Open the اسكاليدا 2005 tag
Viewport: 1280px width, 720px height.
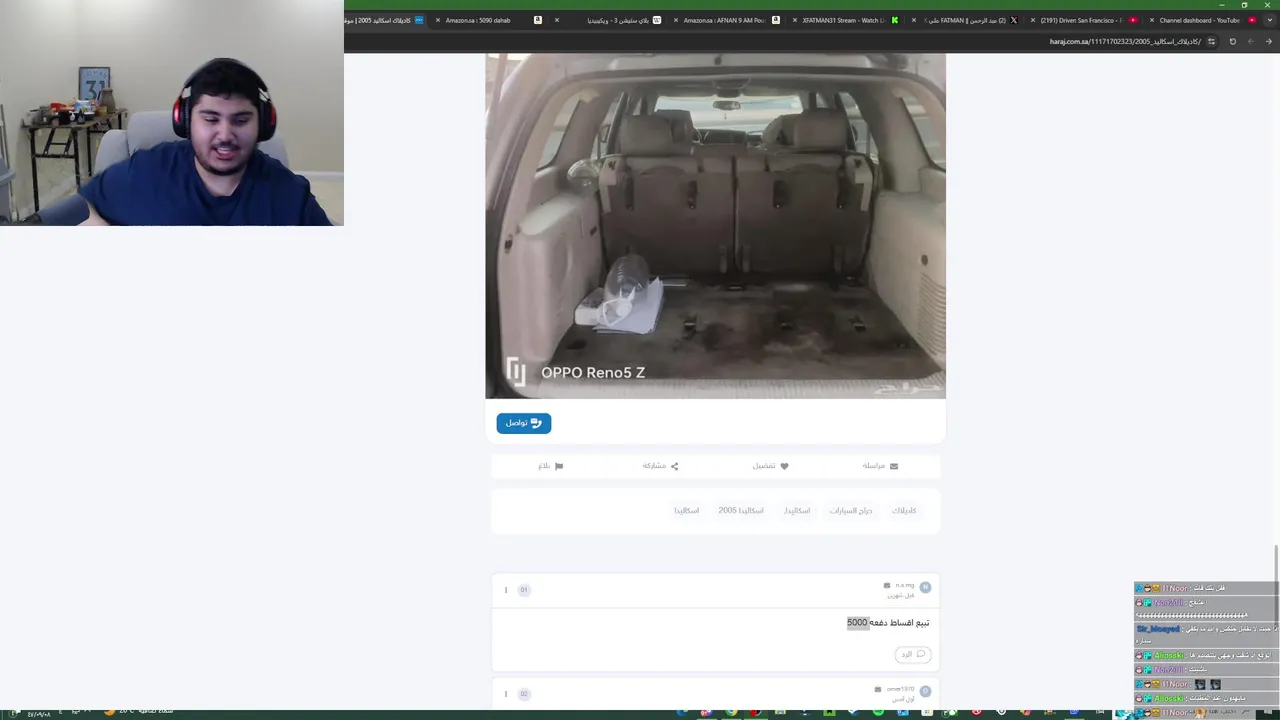pyautogui.click(x=741, y=511)
